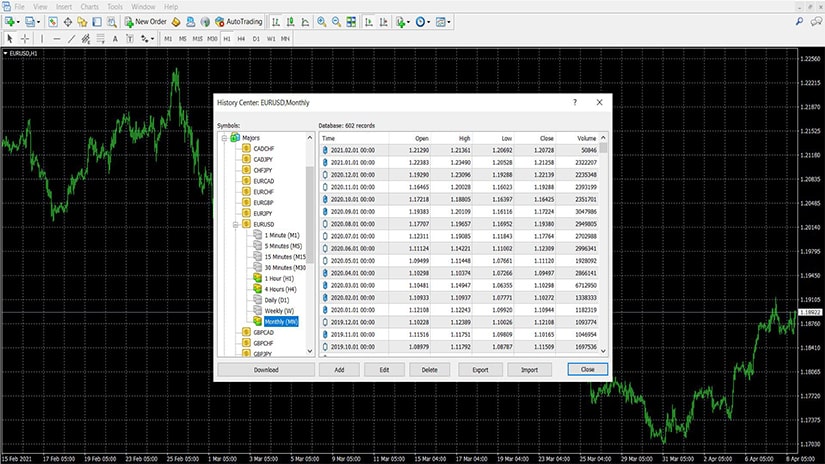Open the Charts menu
This screenshot has width=825, height=464.
click(x=89, y=6)
